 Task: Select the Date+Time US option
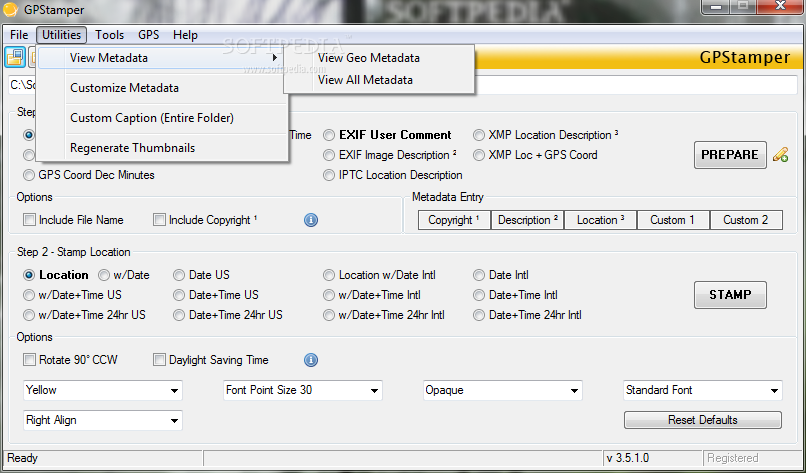[x=216, y=295]
